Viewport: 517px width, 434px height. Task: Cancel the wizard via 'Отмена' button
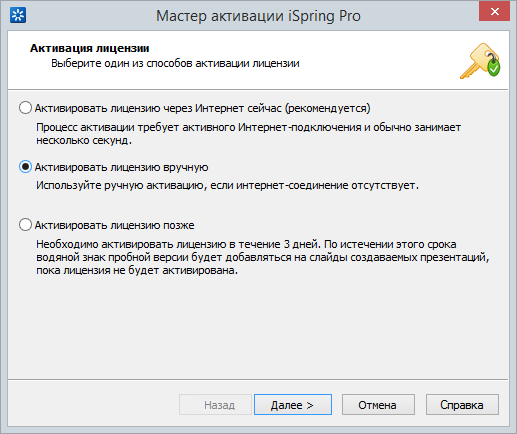tap(378, 405)
